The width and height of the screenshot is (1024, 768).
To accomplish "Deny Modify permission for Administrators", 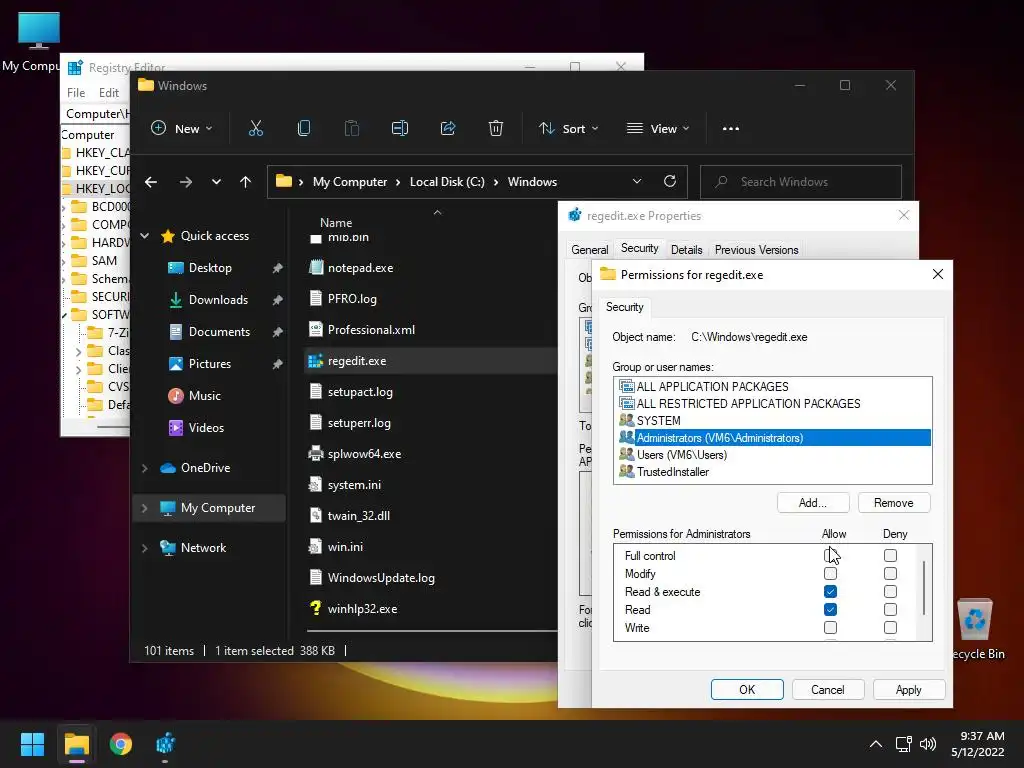I will (890, 573).
